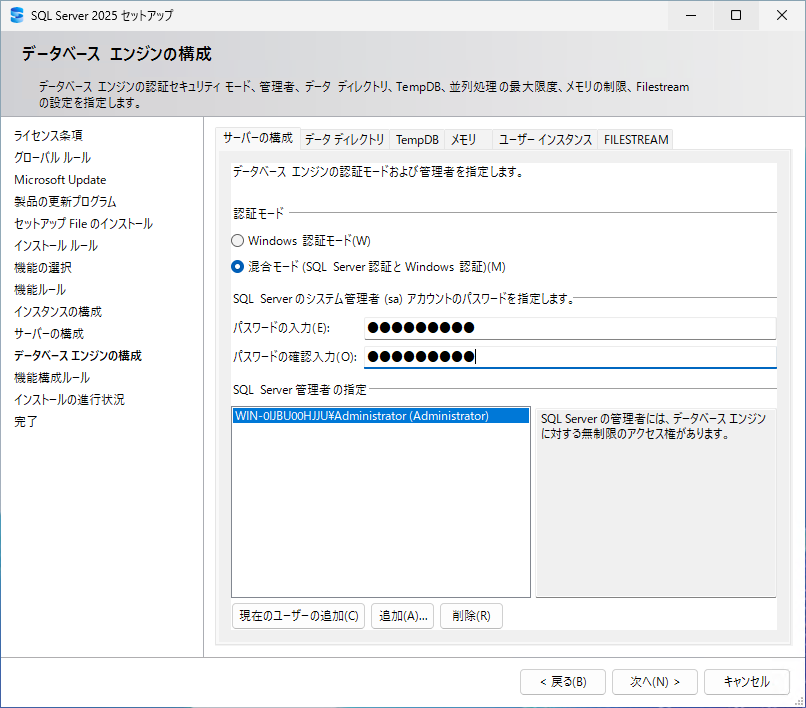The width and height of the screenshot is (806, 708).
Task: Click the SQL Server setup title bar icon
Action: (x=17, y=15)
